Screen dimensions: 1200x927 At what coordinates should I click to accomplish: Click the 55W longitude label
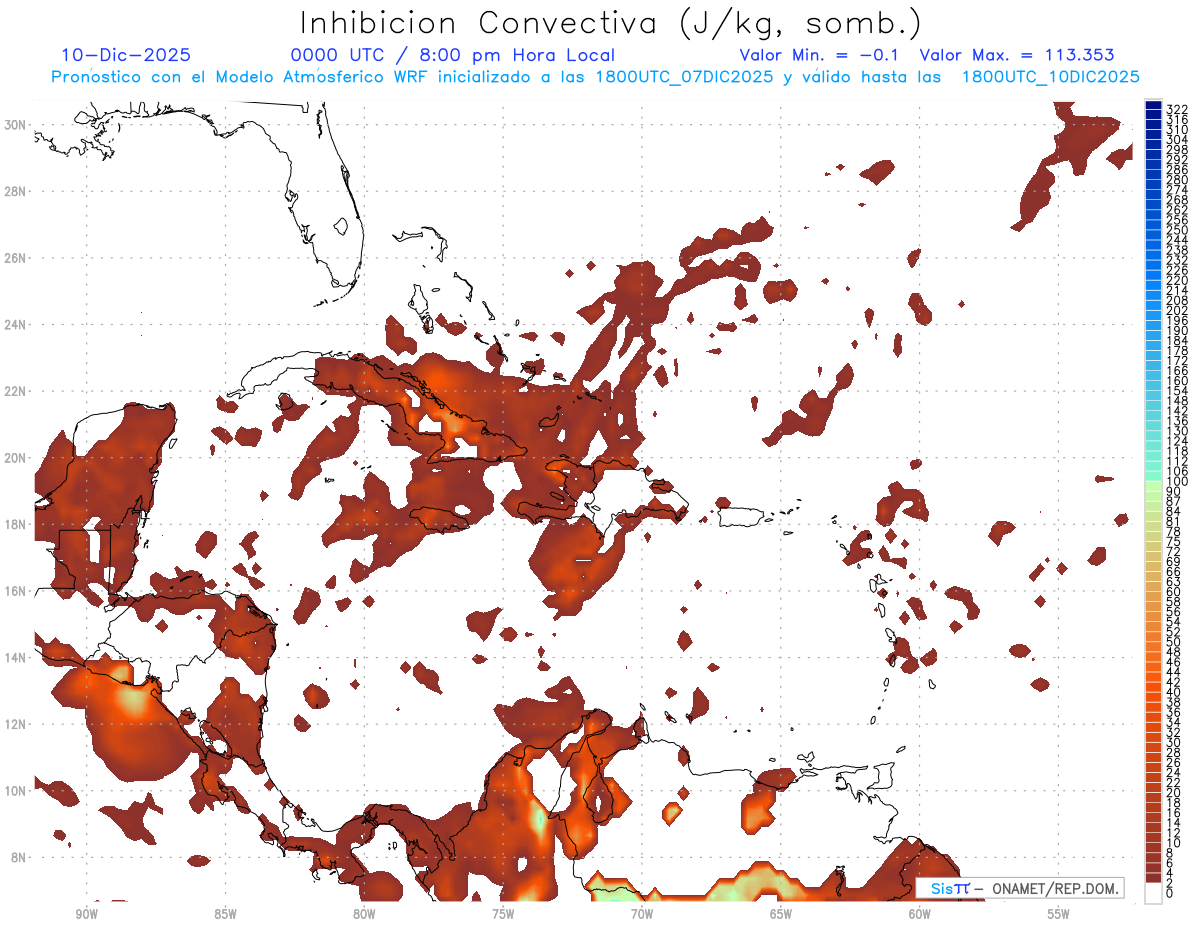coord(1059,914)
